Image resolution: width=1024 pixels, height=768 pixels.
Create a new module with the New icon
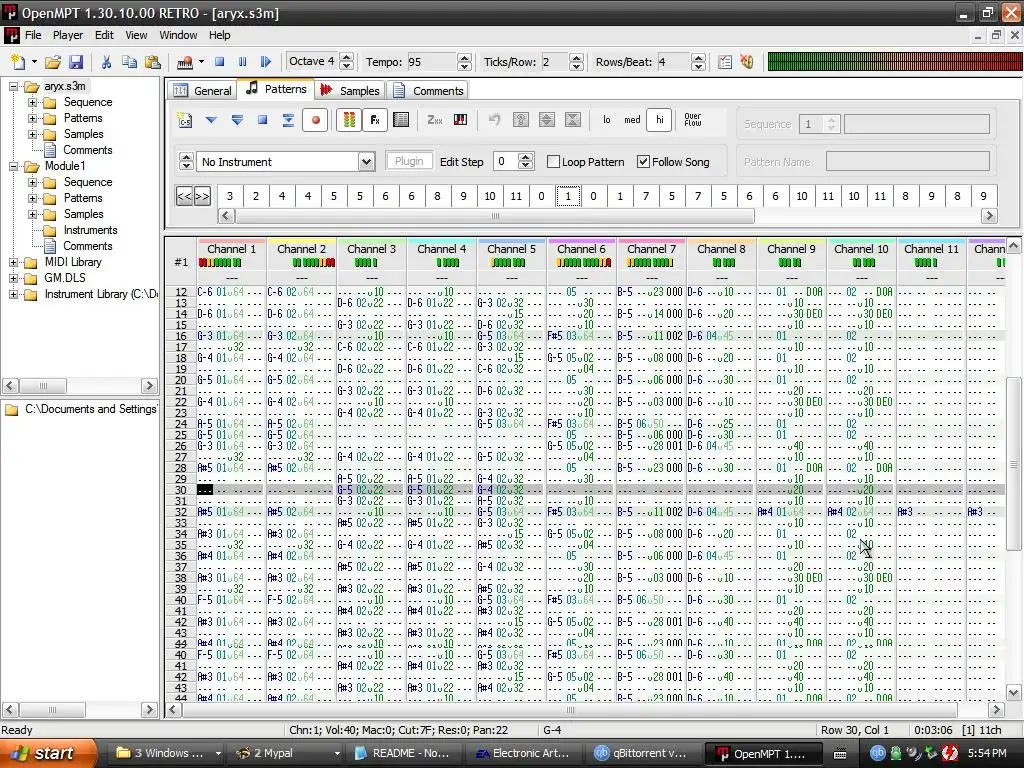point(18,62)
